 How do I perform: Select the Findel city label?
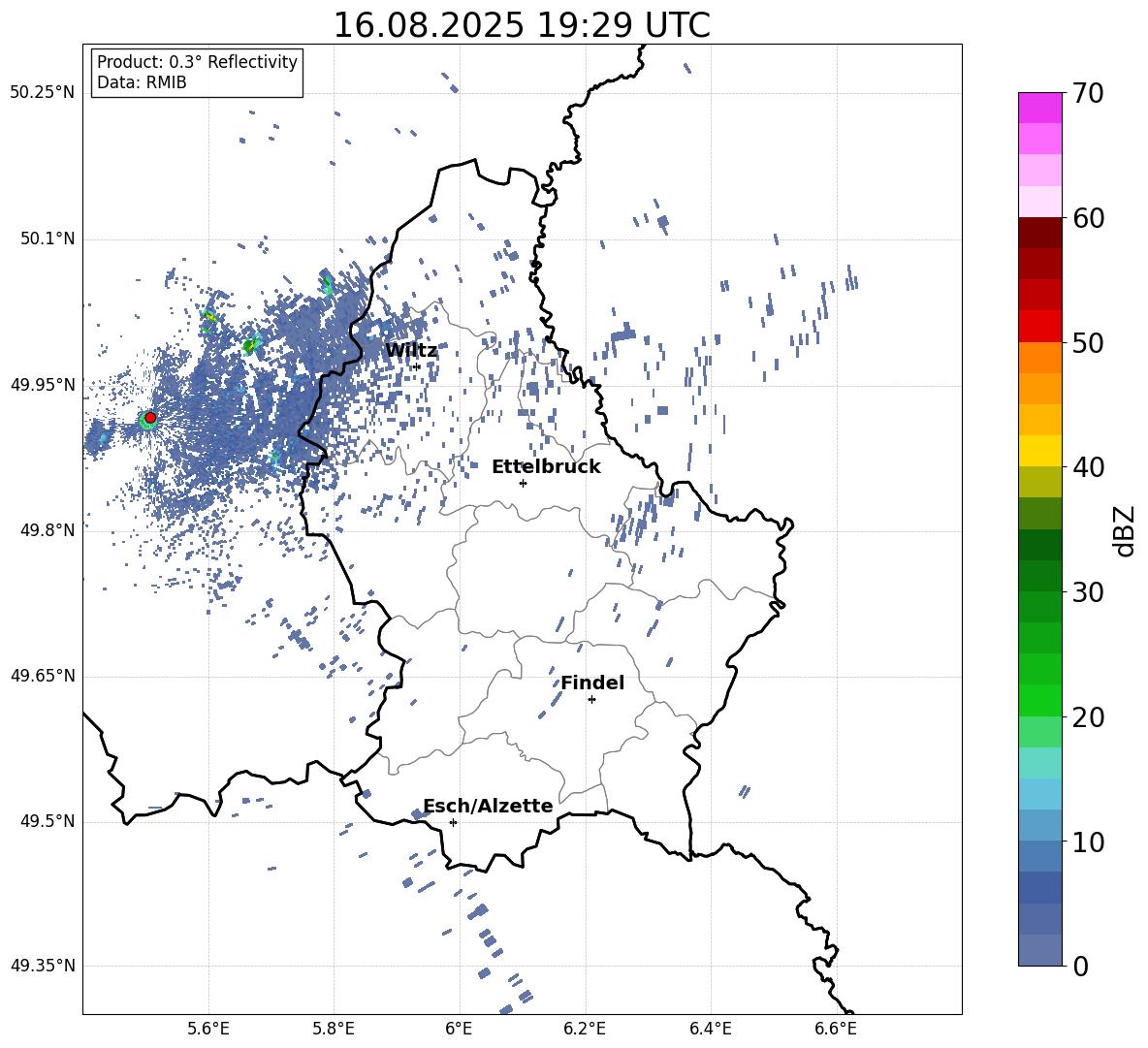click(x=592, y=683)
